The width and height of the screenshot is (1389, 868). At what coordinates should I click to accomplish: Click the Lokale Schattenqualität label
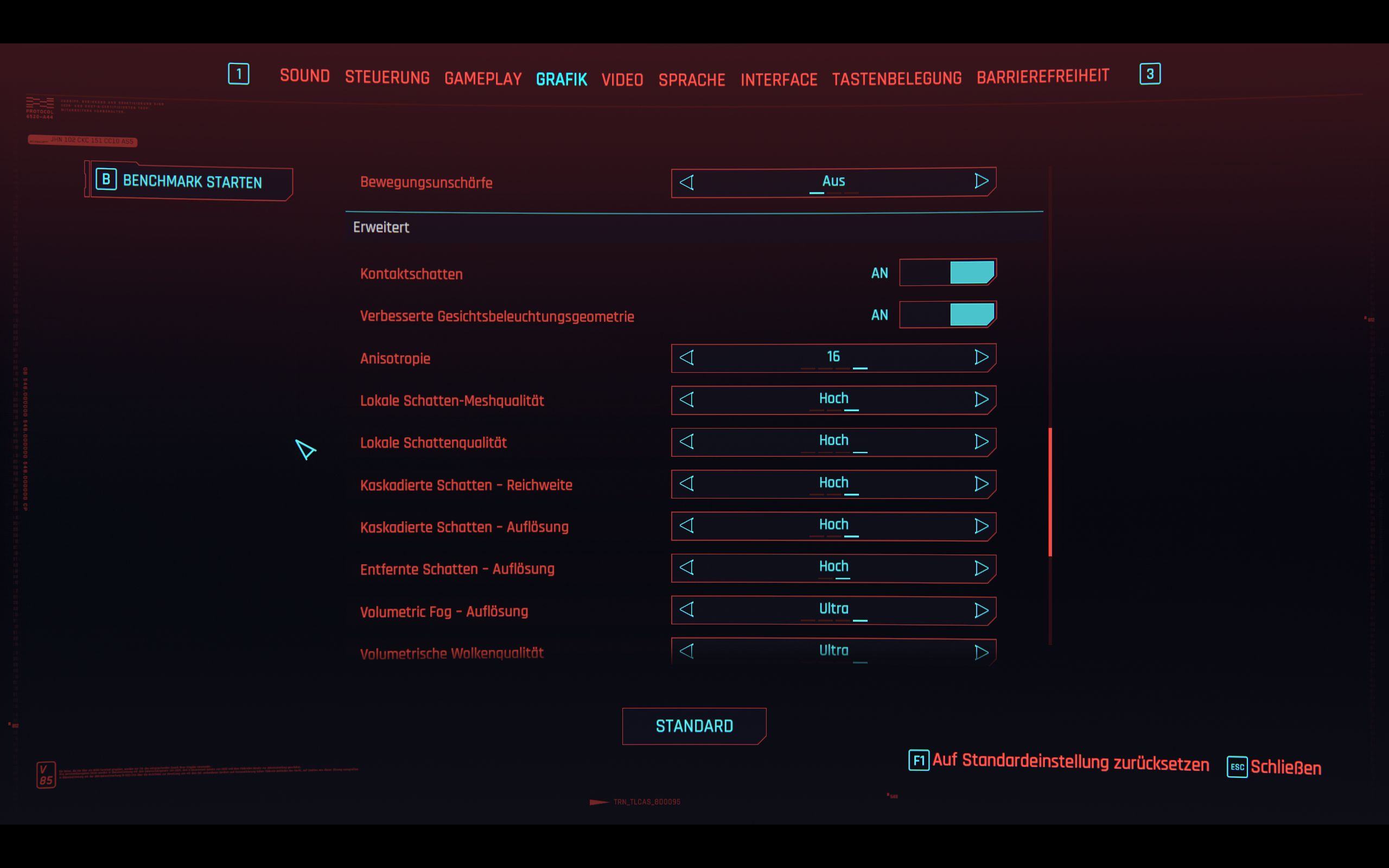pyautogui.click(x=434, y=443)
